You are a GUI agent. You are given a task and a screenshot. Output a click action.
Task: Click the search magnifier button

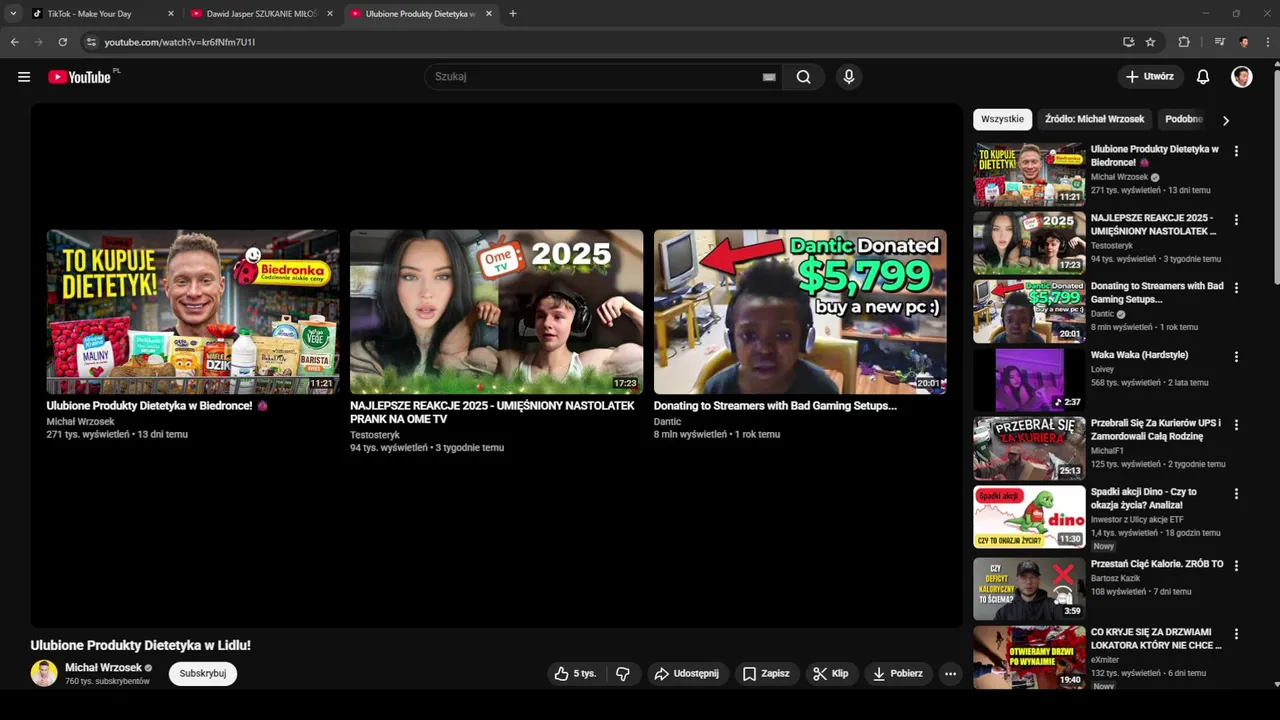[804, 77]
